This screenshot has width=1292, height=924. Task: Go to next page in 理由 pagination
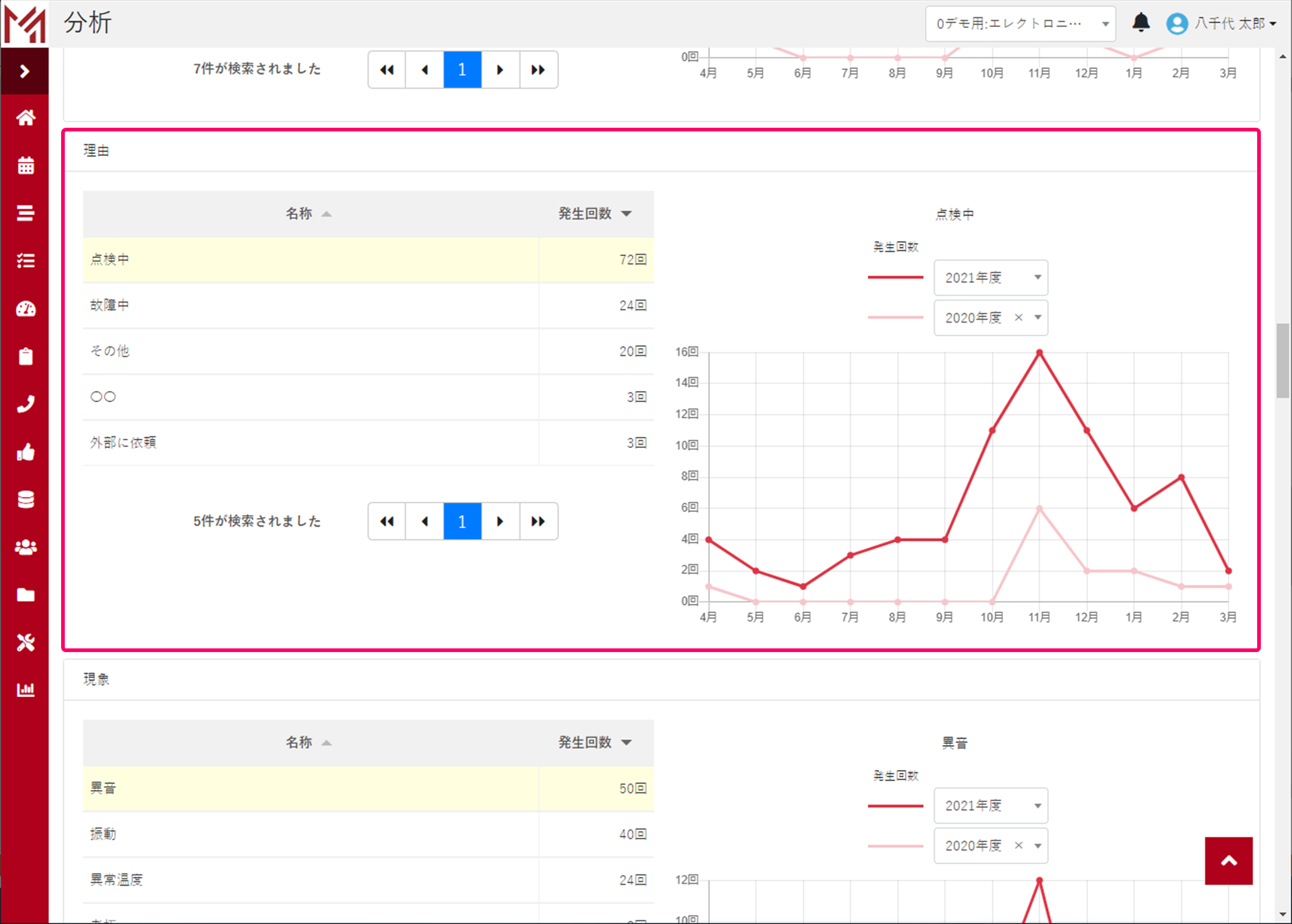pos(500,521)
